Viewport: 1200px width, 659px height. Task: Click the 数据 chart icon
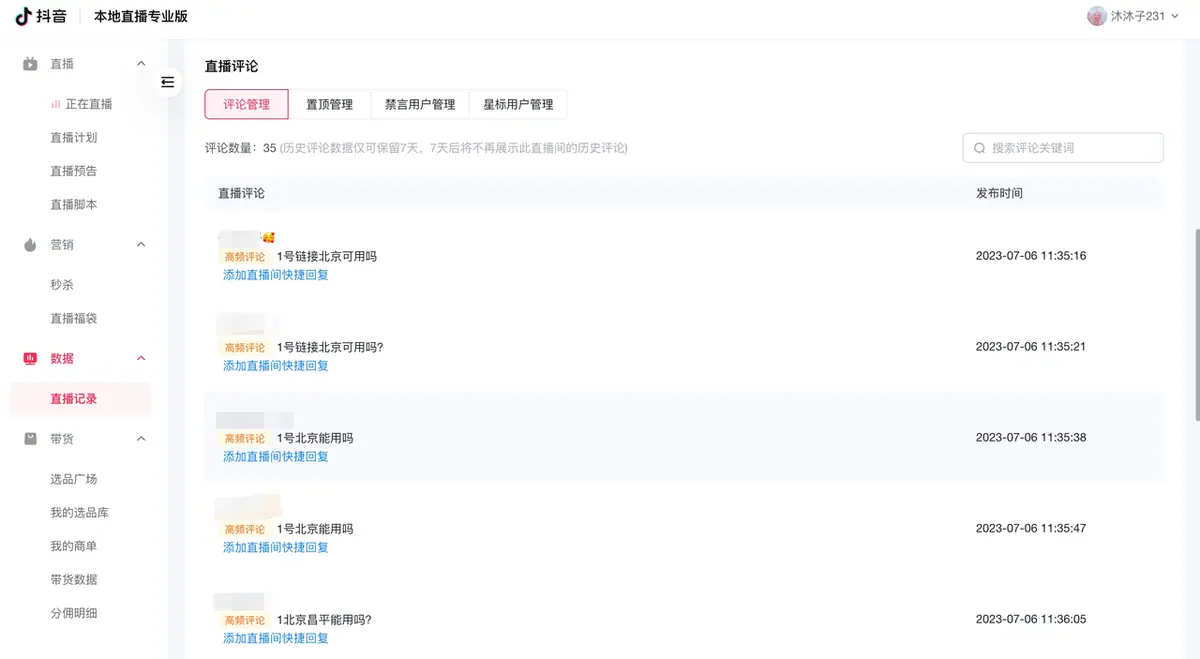click(31, 359)
